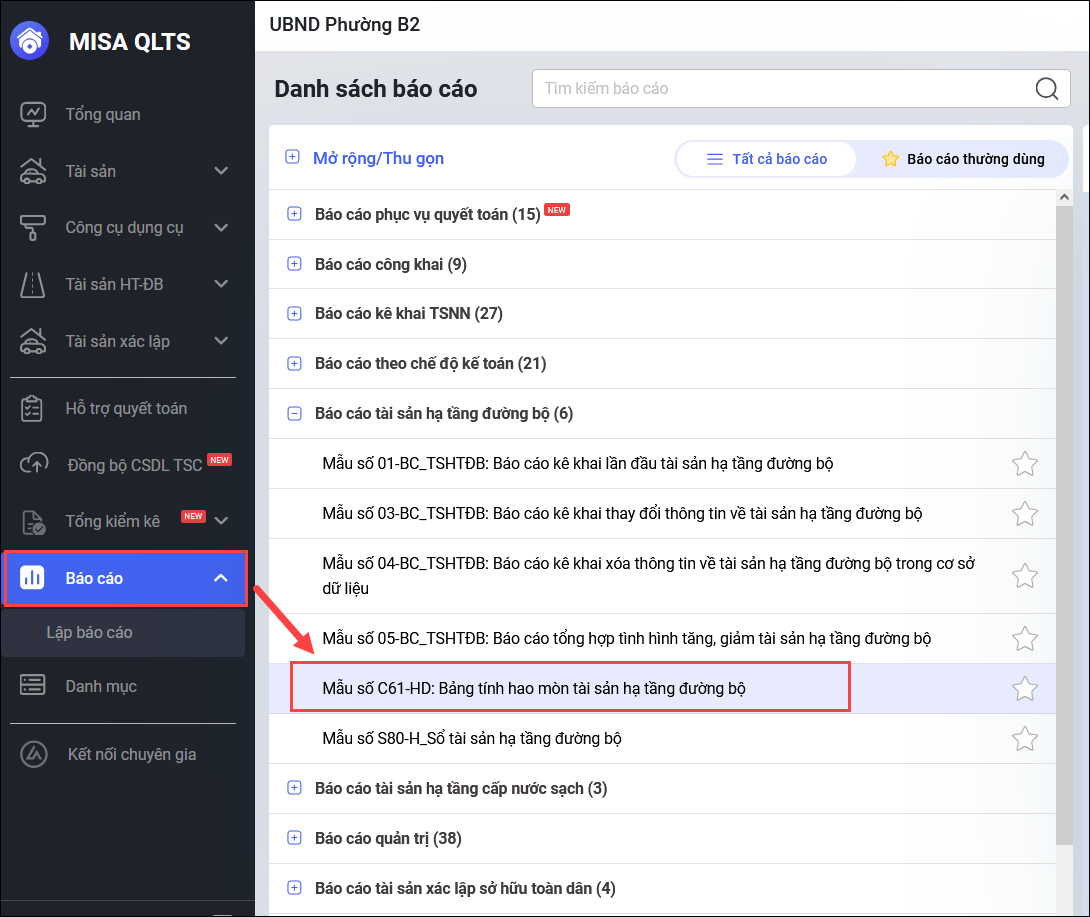The height and width of the screenshot is (917, 1090).
Task: Expand Báo cáo tài sản hạ tầng cấp nước sạch
Action: 295,788
